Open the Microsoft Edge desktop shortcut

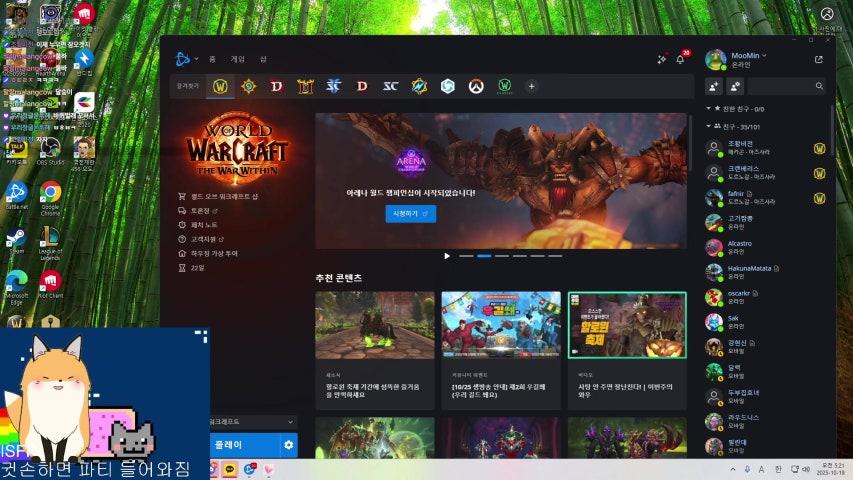[x=16, y=287]
